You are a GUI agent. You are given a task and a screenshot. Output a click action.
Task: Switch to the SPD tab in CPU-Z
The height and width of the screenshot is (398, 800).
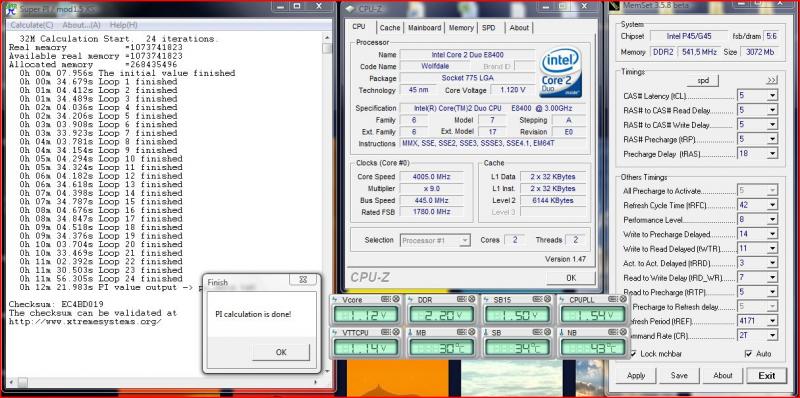[x=489, y=28]
